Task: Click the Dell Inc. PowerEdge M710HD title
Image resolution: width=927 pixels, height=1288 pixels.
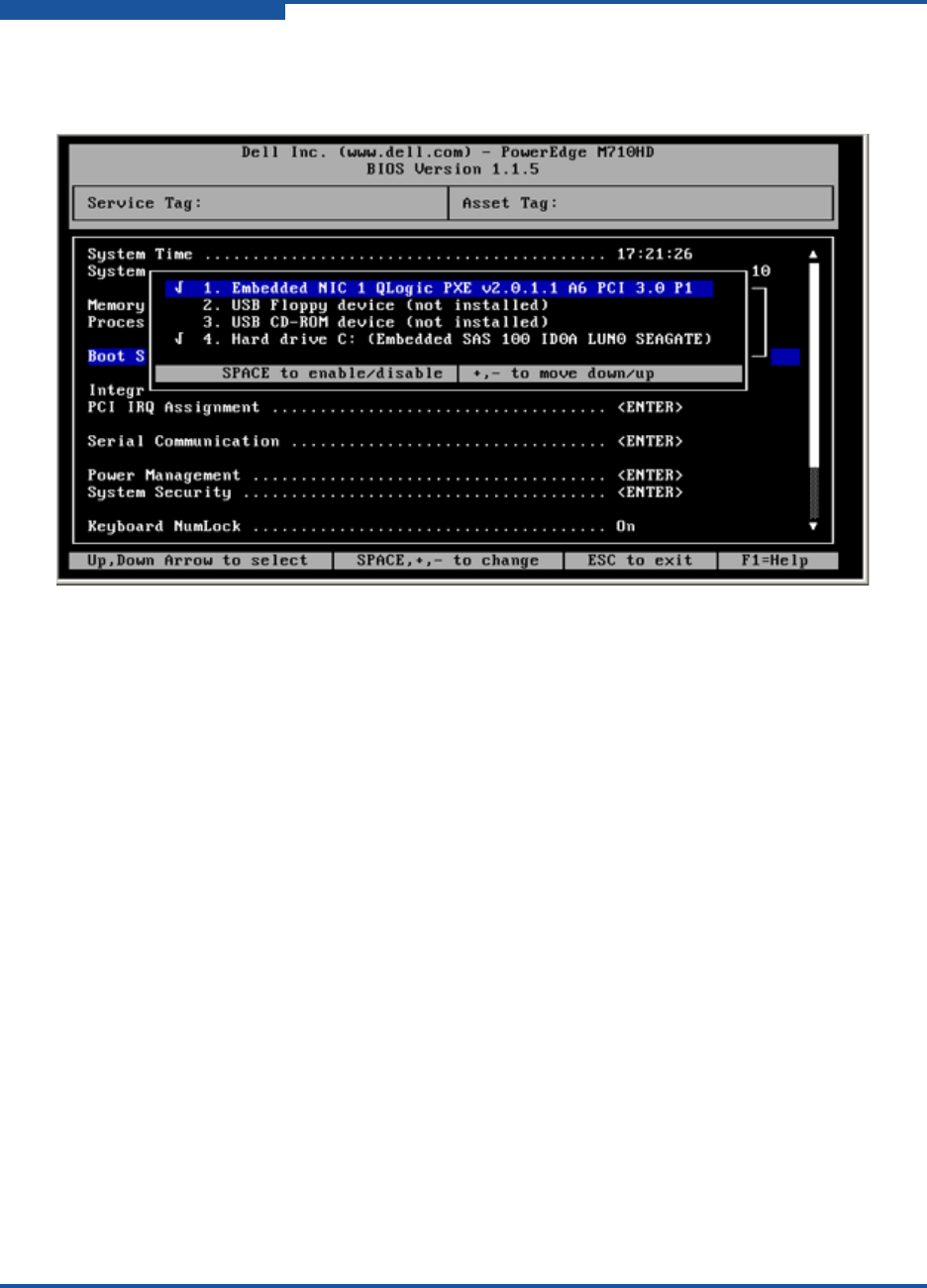Action: (448, 153)
